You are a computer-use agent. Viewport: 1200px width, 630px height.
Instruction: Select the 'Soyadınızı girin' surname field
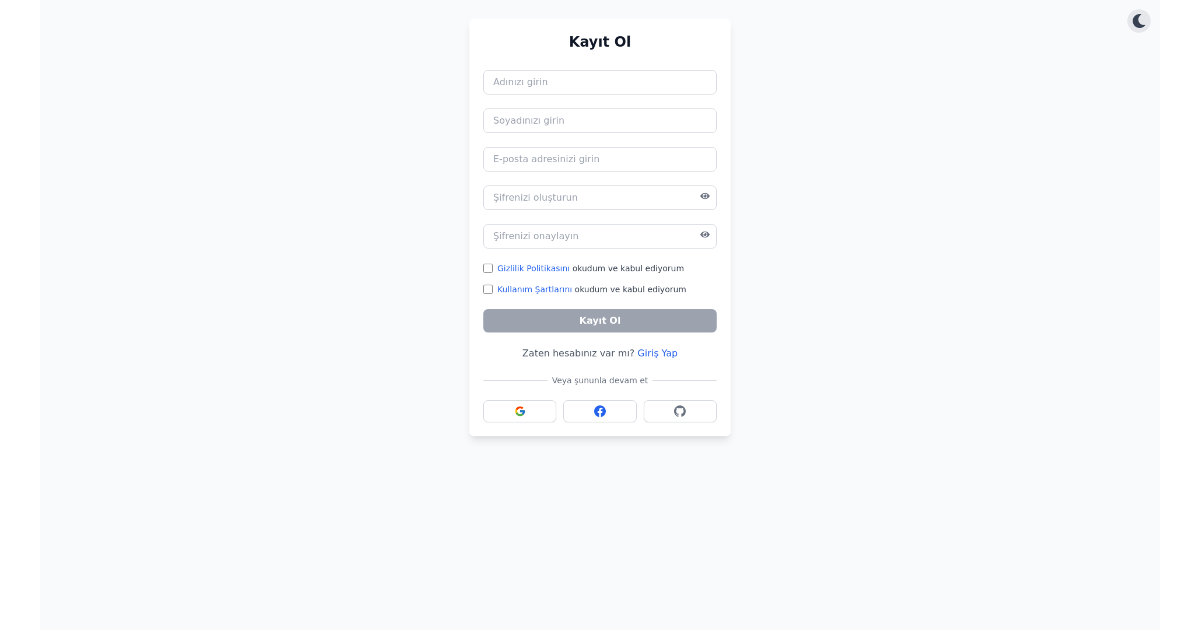600,120
